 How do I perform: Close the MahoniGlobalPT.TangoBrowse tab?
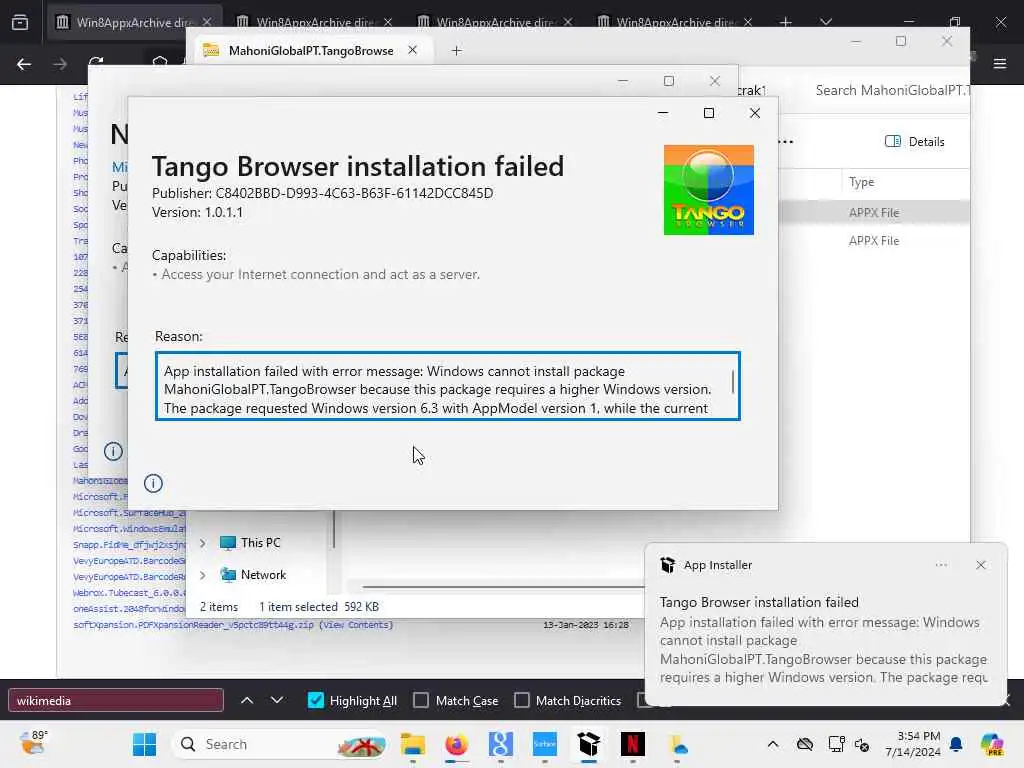click(x=412, y=50)
